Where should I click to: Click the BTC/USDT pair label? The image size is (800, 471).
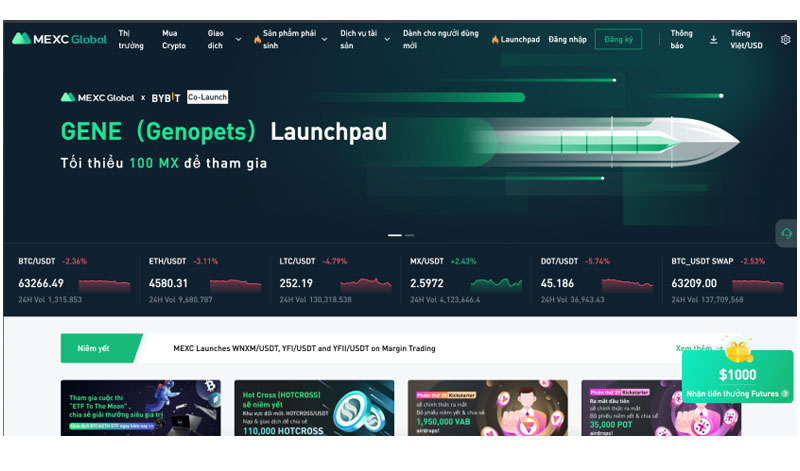click(37, 261)
